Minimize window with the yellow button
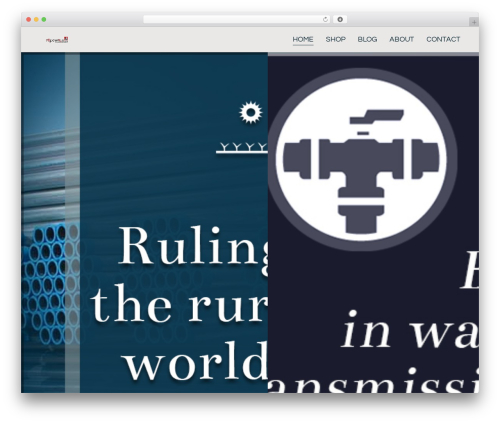This screenshot has width=500, height=423. click(x=36, y=20)
